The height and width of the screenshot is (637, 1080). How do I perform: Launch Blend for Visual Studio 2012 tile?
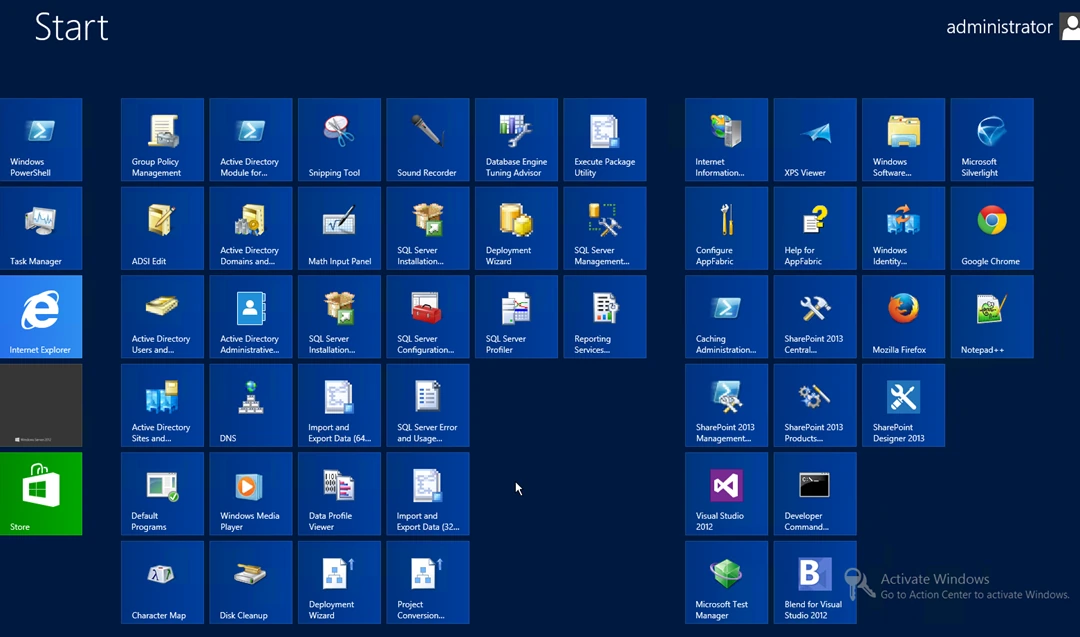(815, 582)
